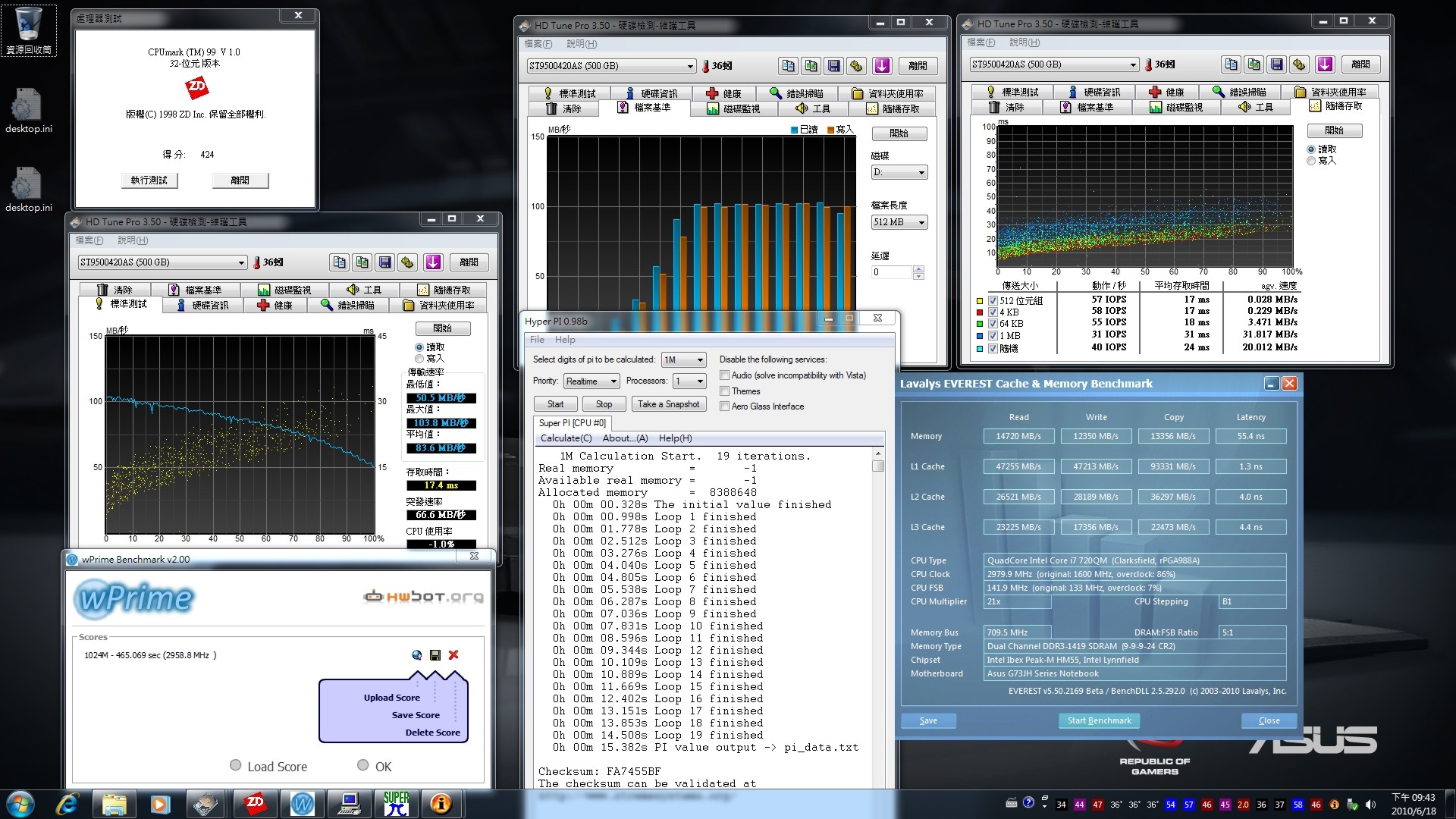The width and height of the screenshot is (1456, 819).
Task: Switch to 磁碟監視 tab in middle HD Tune window
Action: pos(733,109)
